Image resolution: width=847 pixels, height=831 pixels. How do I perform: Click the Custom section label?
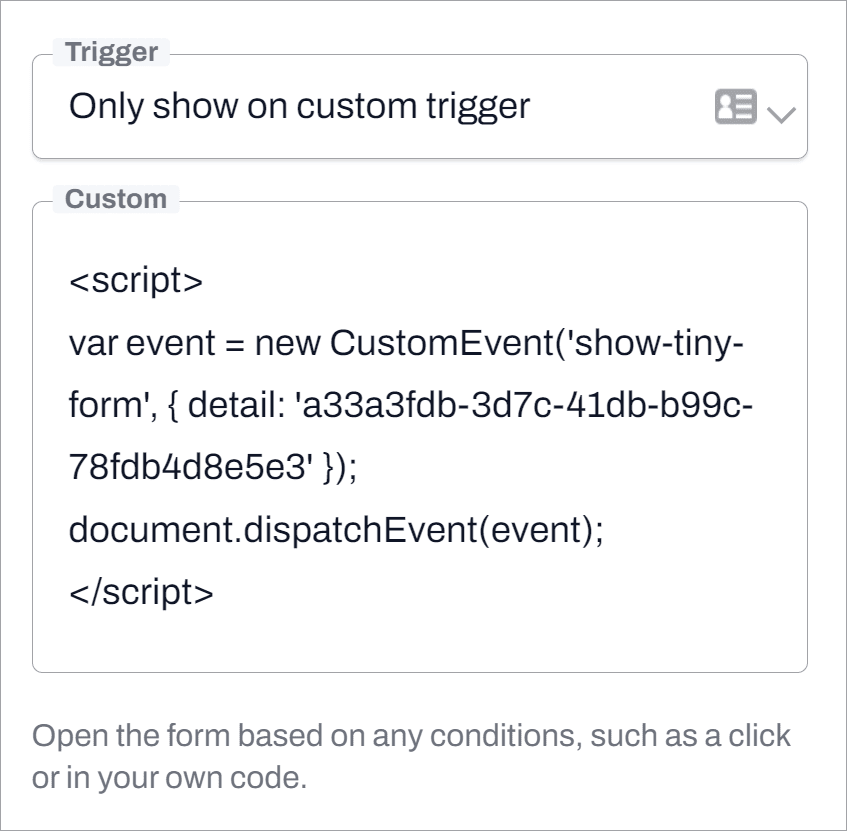pos(115,199)
